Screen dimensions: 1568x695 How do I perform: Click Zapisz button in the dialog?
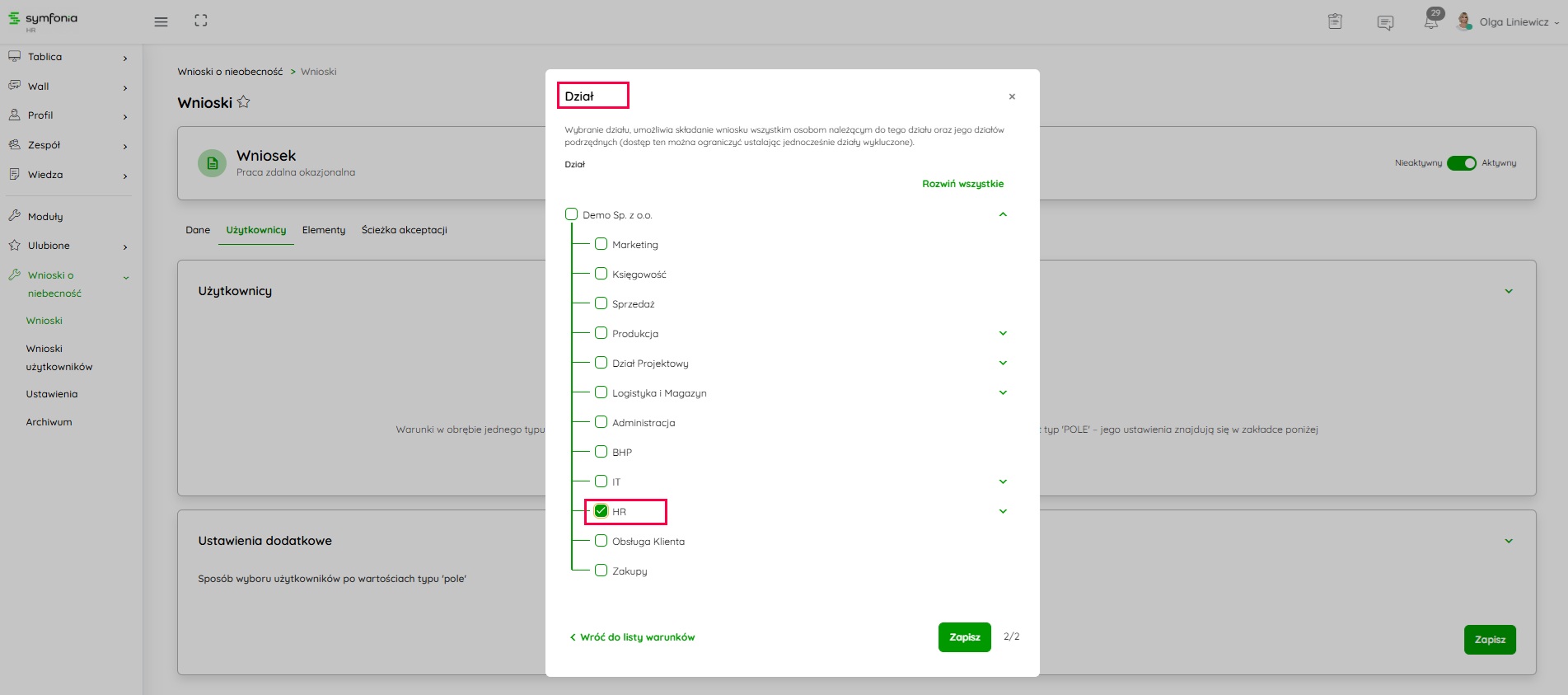tap(964, 637)
